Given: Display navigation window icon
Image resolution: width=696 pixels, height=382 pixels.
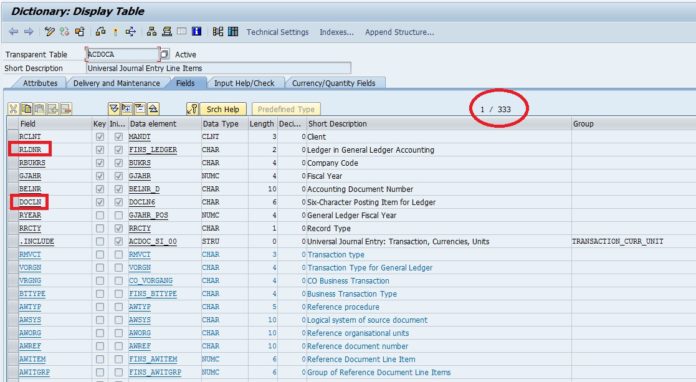Looking at the screenshot, I should [167, 32].
